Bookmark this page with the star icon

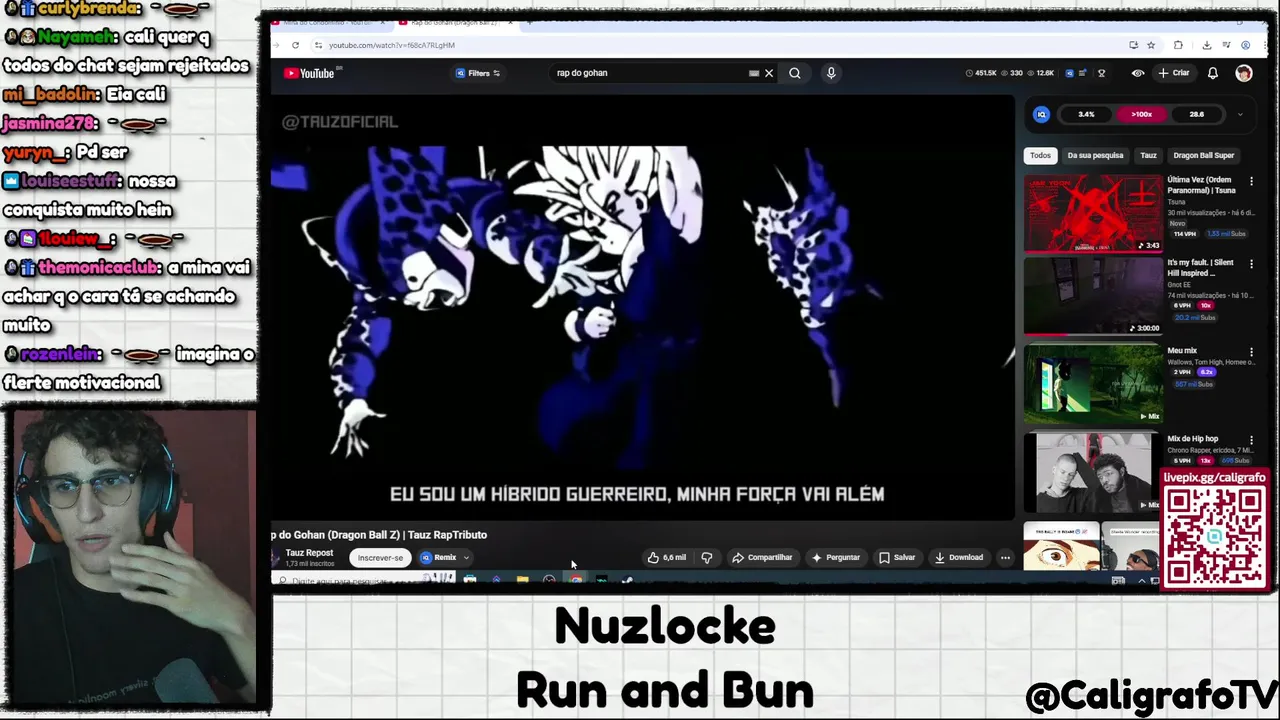1151,45
